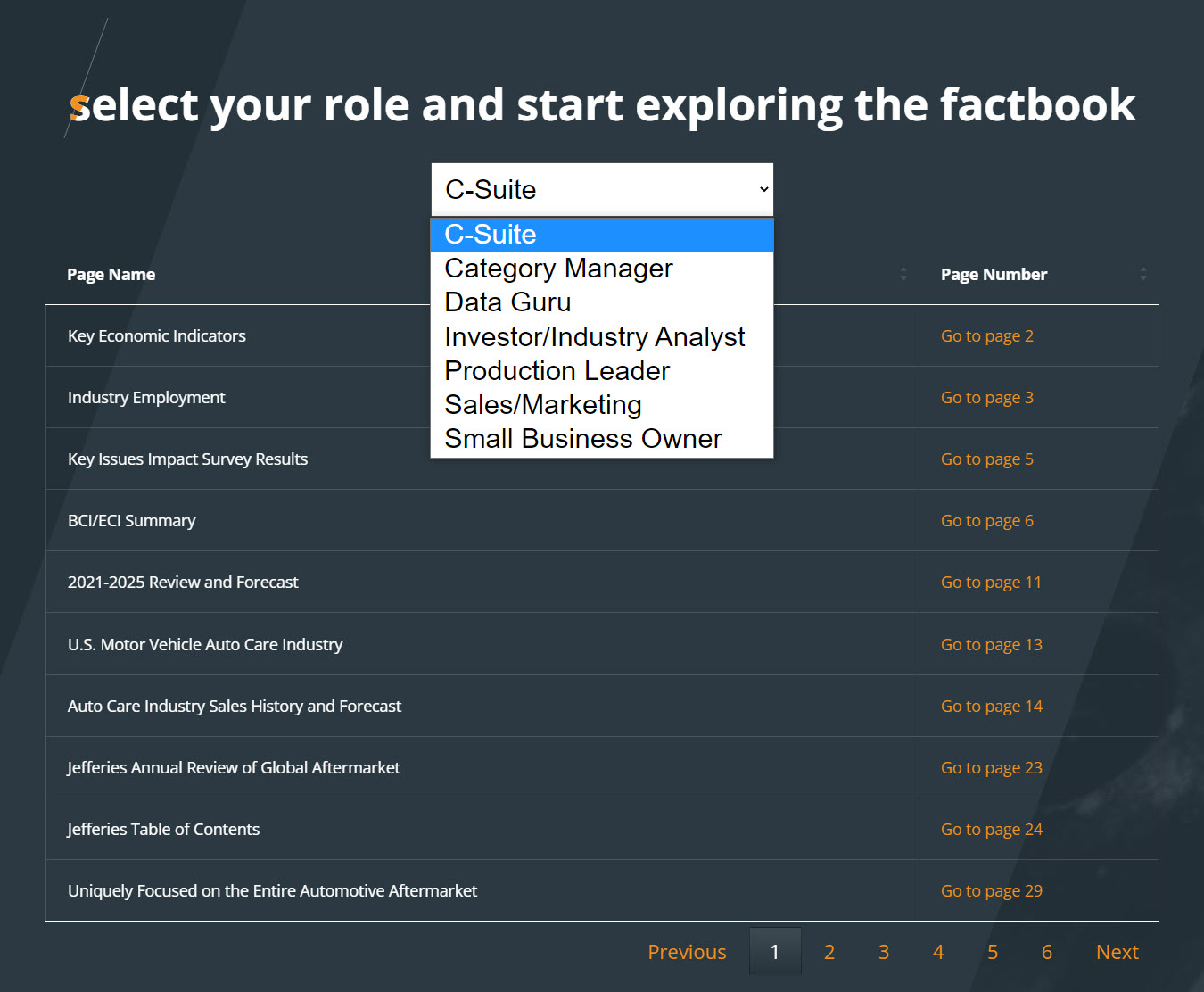Select Investor/Industry Analyst role option

[x=602, y=337]
